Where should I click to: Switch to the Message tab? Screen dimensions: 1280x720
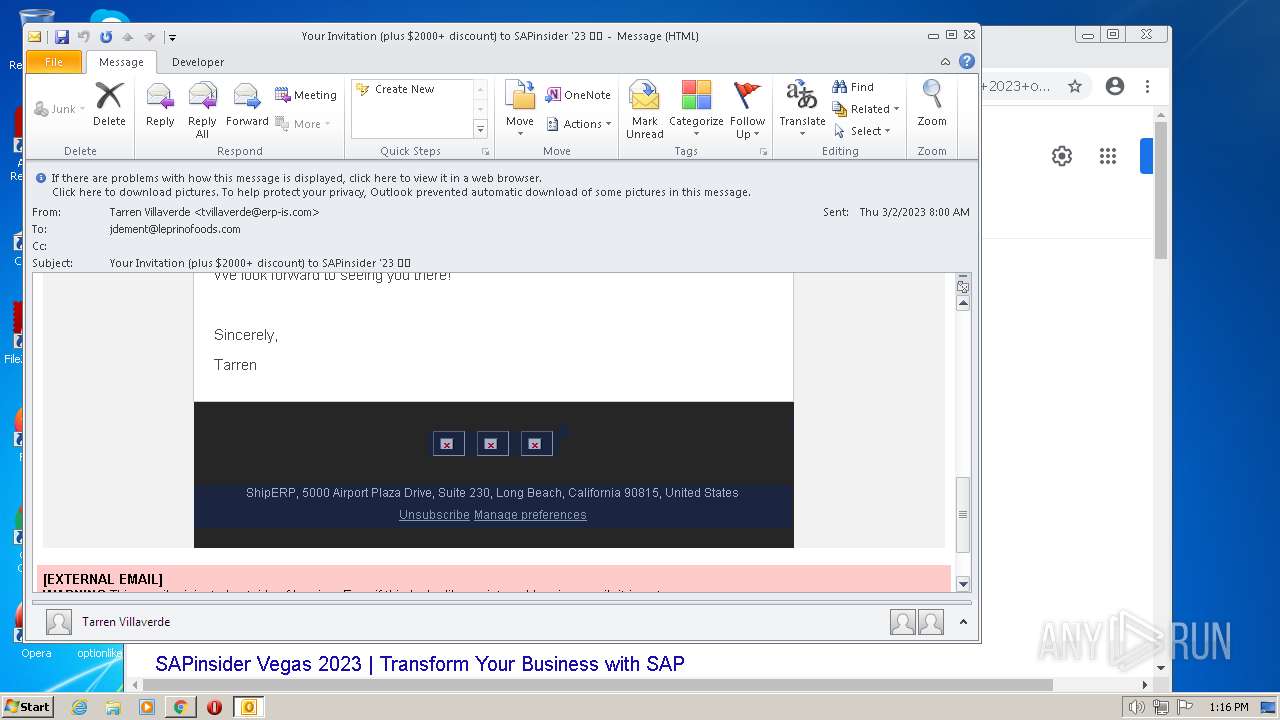coord(121,62)
